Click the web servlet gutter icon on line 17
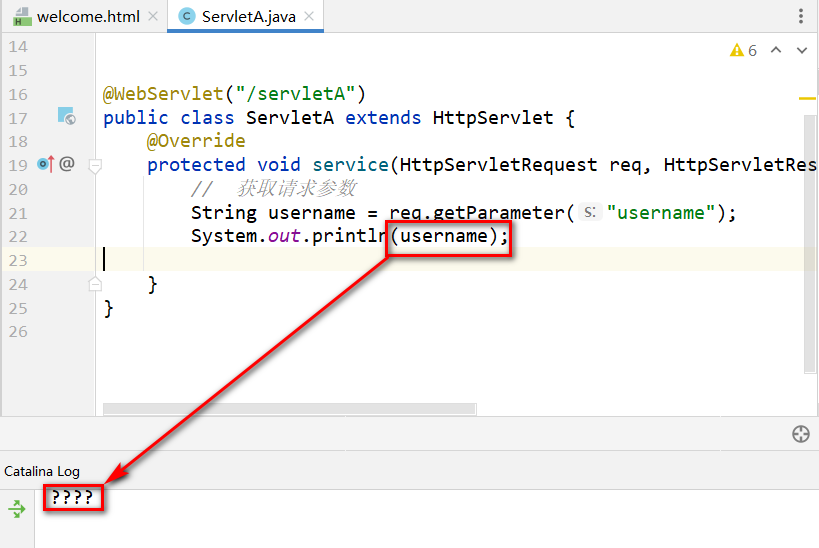This screenshot has width=819, height=548. pyautogui.click(x=67, y=117)
